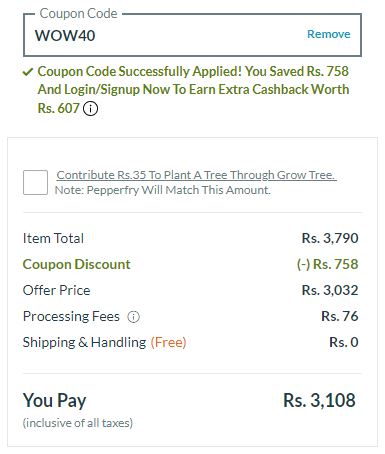Click the Offer Price value Rs. 3,032

point(330,290)
